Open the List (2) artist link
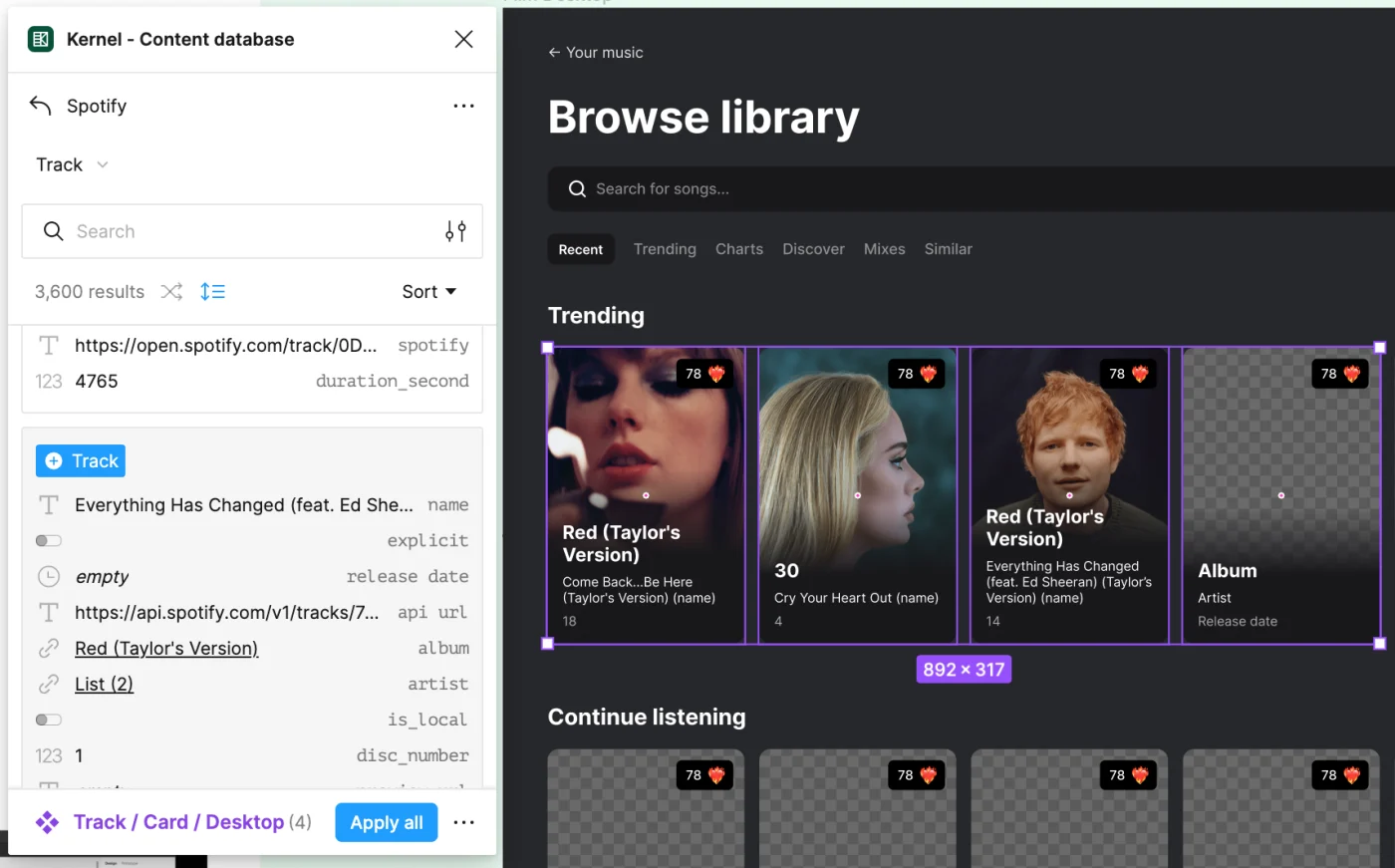This screenshot has height=868, width=1395. pyautogui.click(x=104, y=684)
